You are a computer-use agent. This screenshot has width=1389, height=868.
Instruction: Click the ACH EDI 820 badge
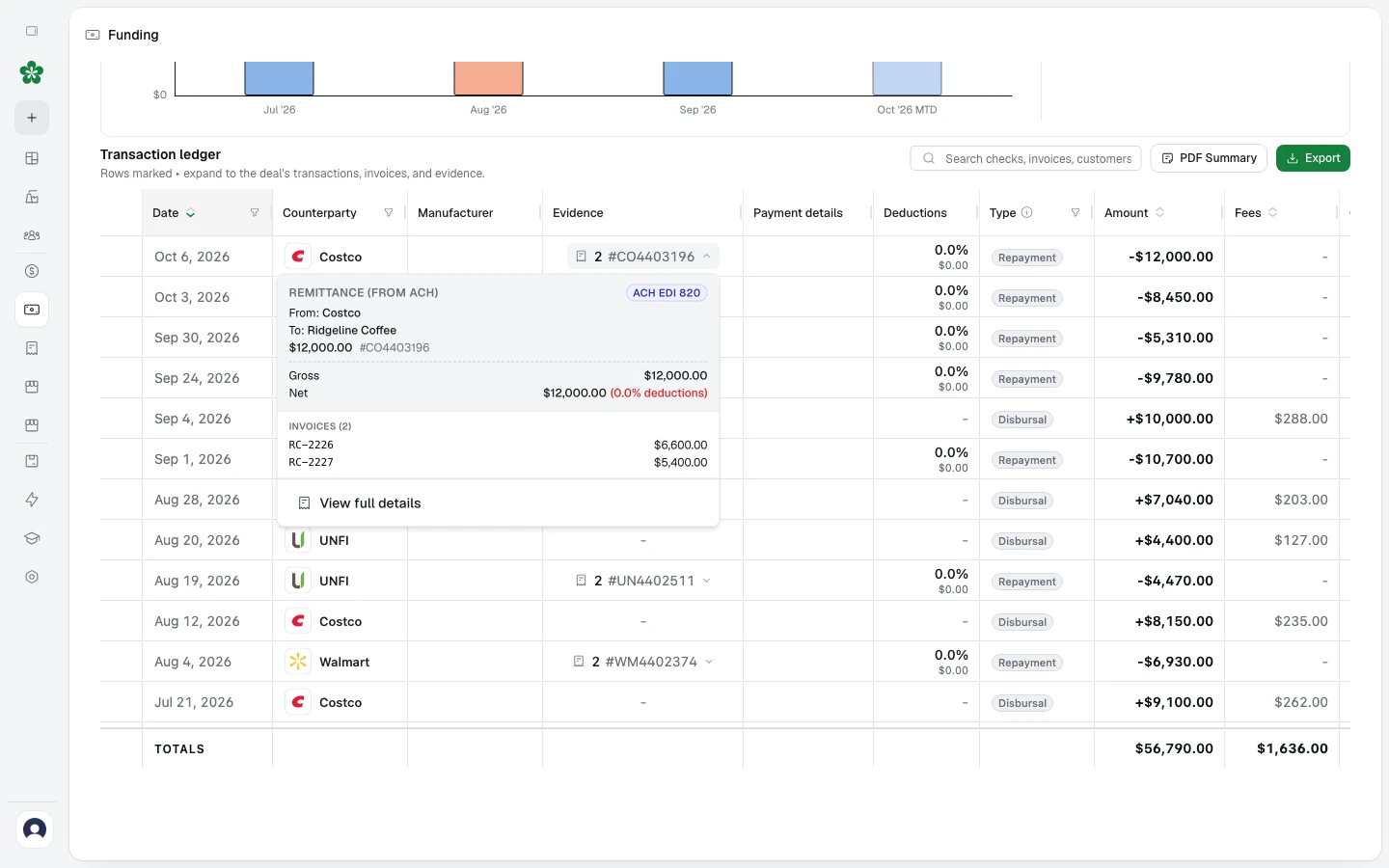[667, 293]
